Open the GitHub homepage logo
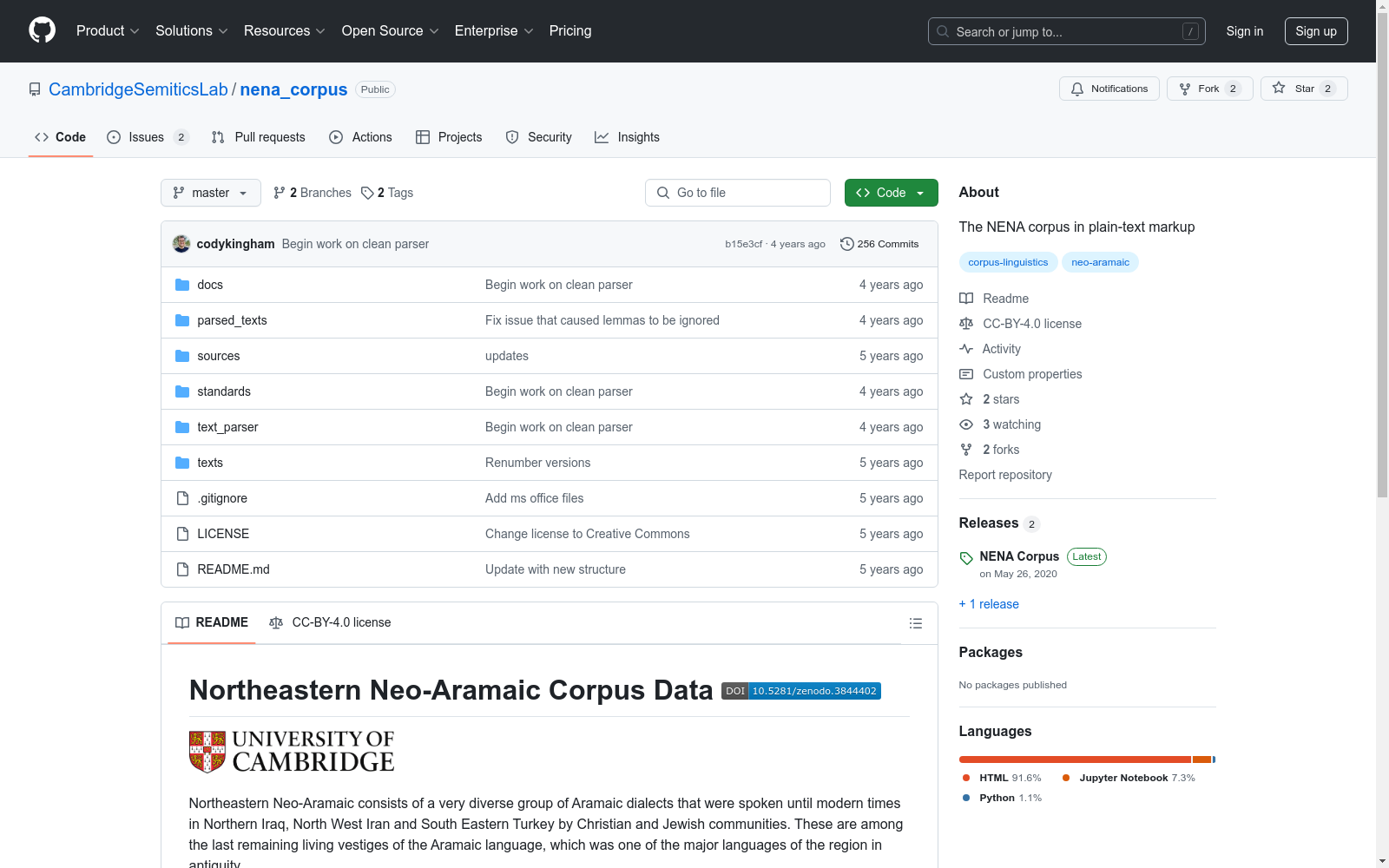Screen dimensions: 1389x868 pos(42,30)
